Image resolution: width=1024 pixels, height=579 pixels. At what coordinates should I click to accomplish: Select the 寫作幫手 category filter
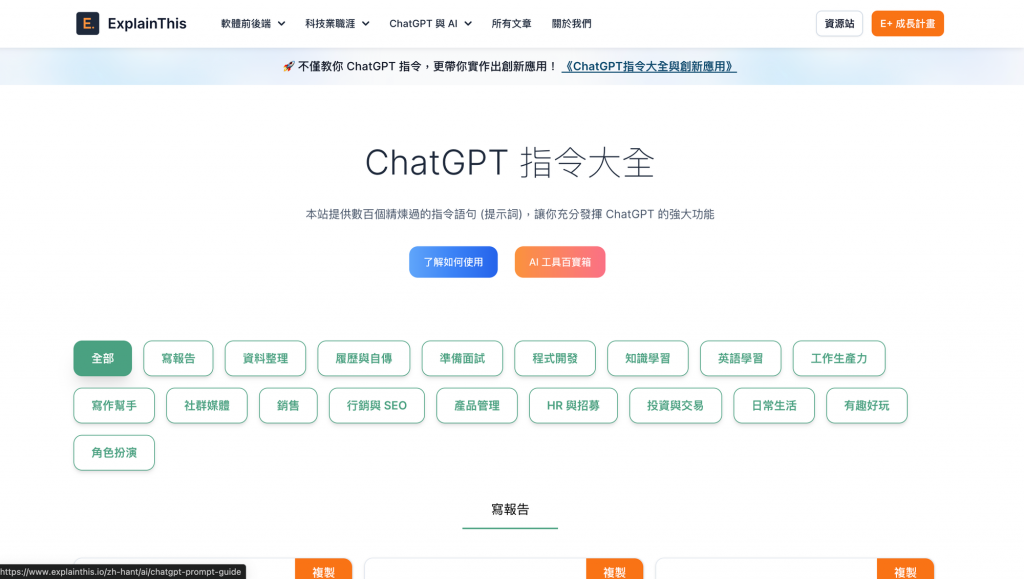pyautogui.click(x=114, y=405)
